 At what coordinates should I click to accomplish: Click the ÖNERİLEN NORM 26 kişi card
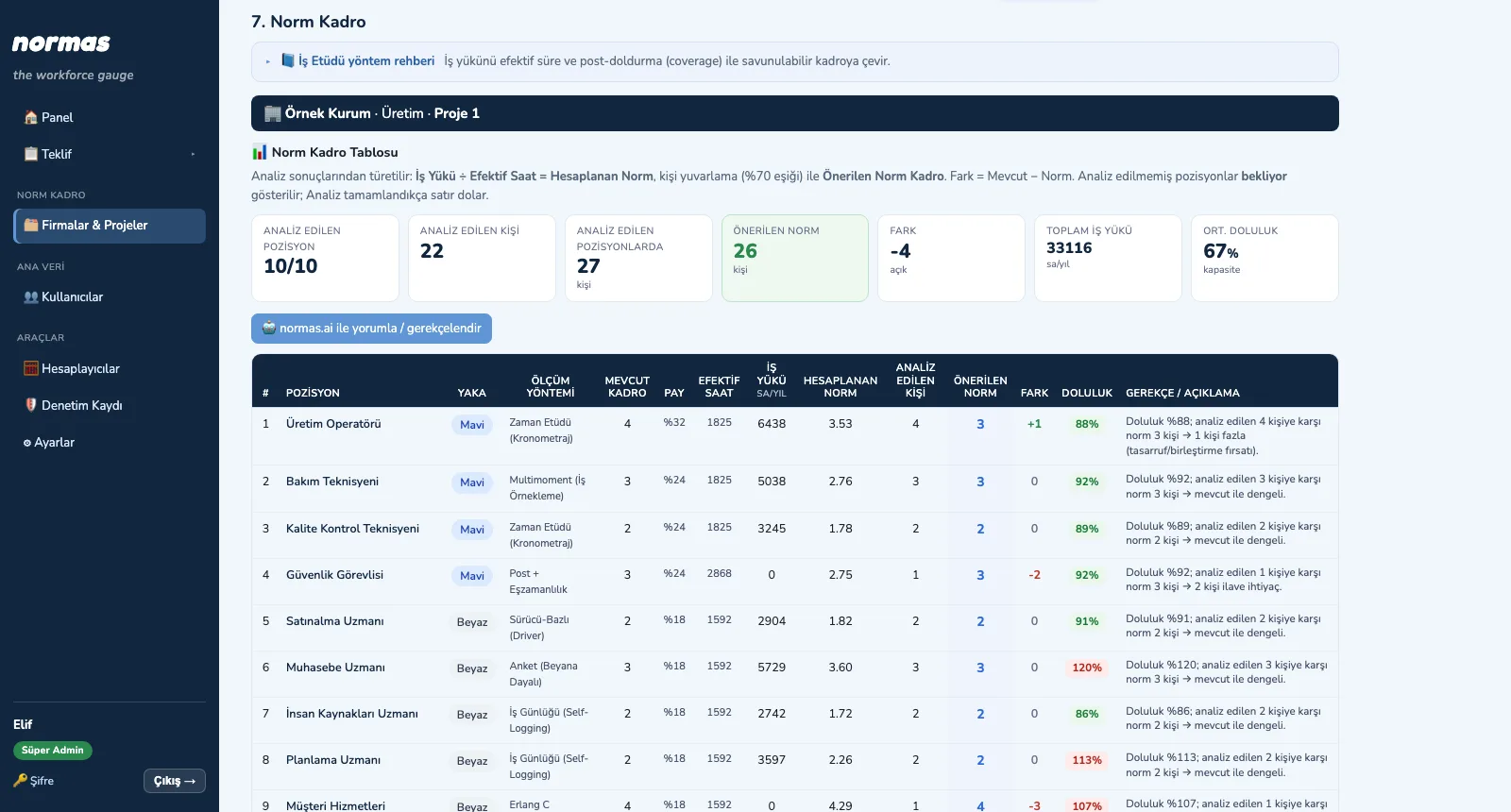(795, 258)
